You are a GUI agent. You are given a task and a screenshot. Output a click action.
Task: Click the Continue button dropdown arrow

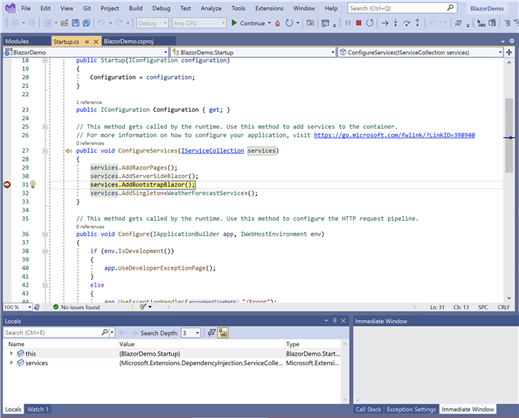[x=269, y=23]
